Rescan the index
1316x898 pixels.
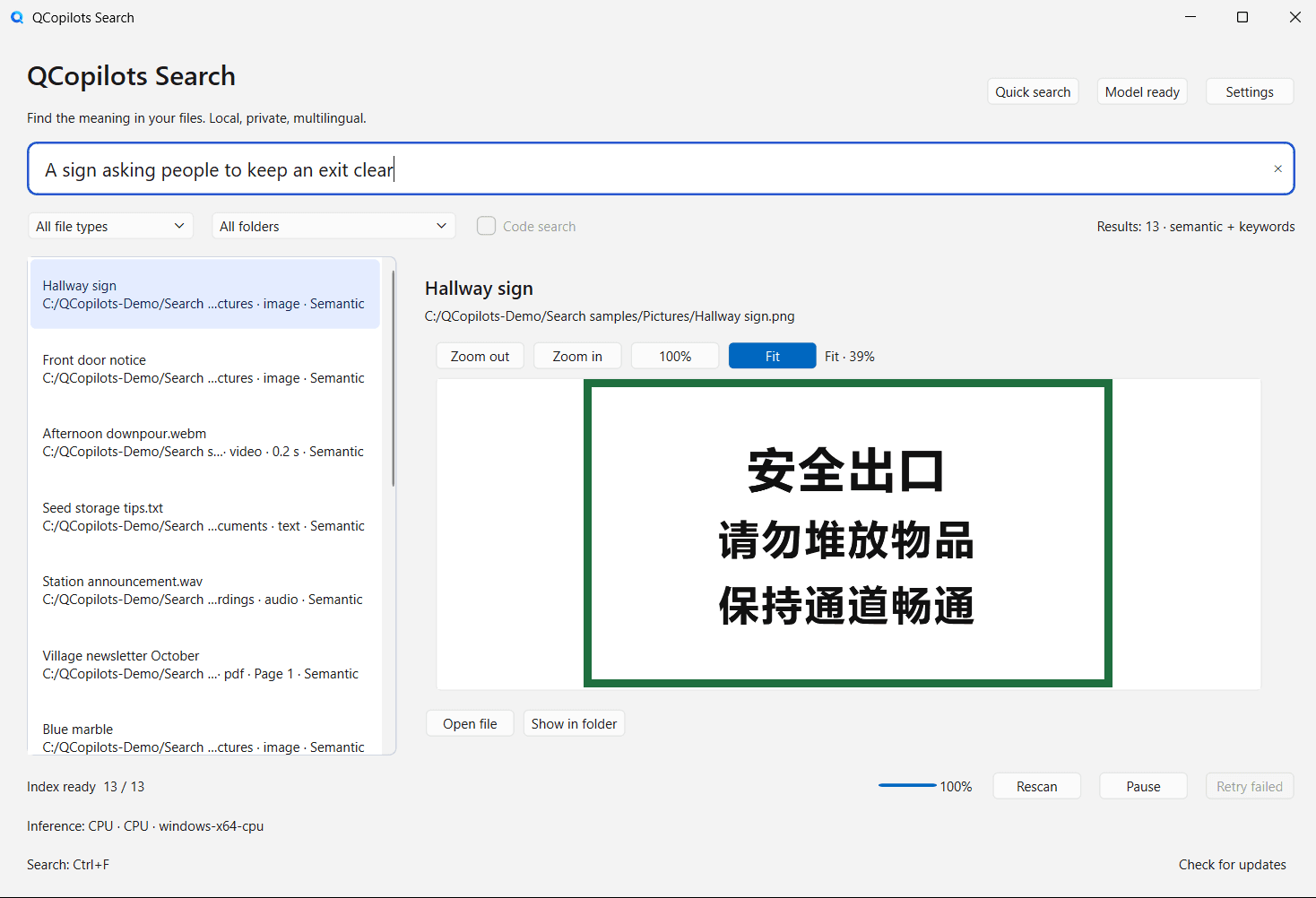point(1037,786)
